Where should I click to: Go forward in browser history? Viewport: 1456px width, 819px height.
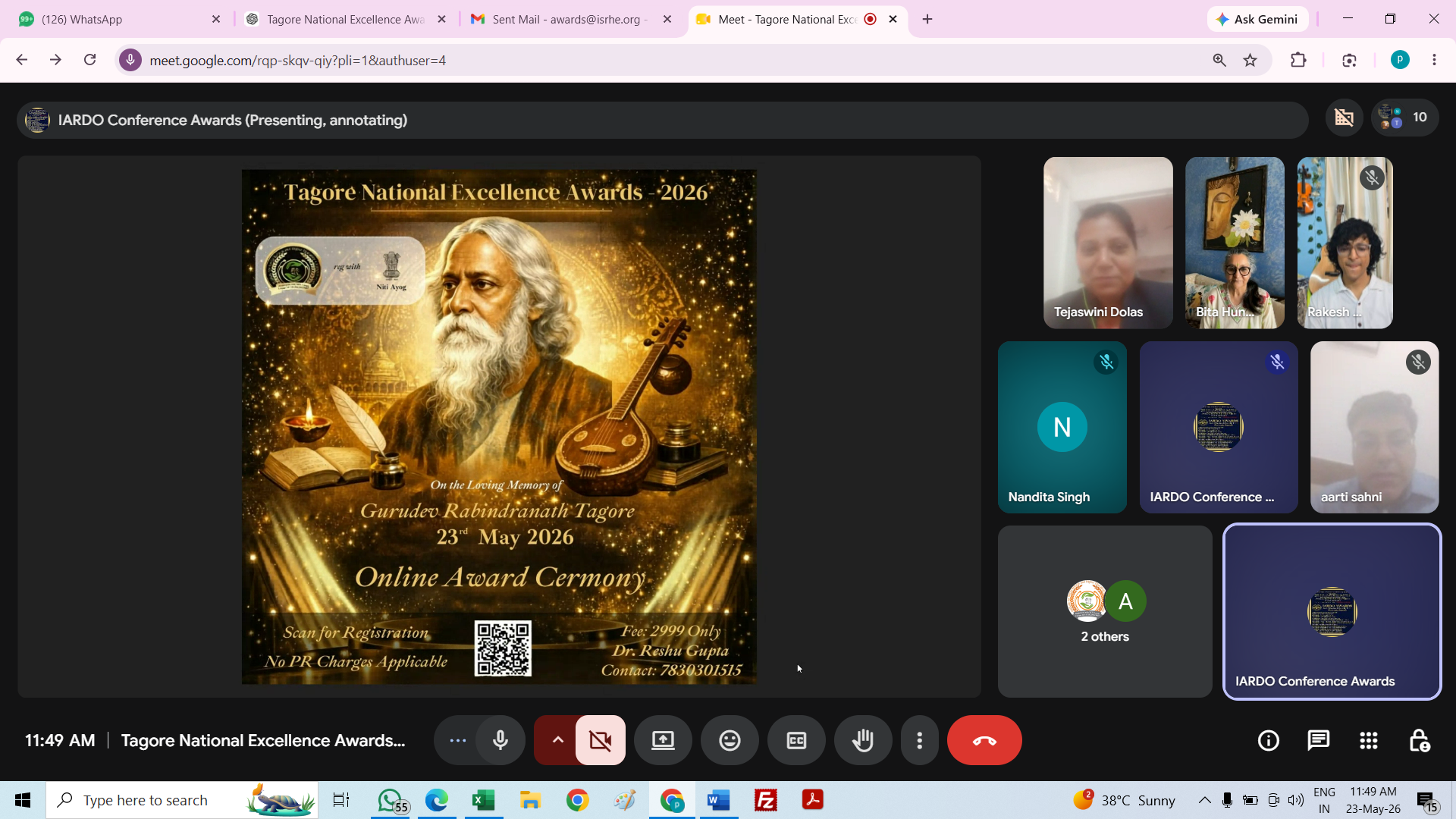[x=55, y=60]
